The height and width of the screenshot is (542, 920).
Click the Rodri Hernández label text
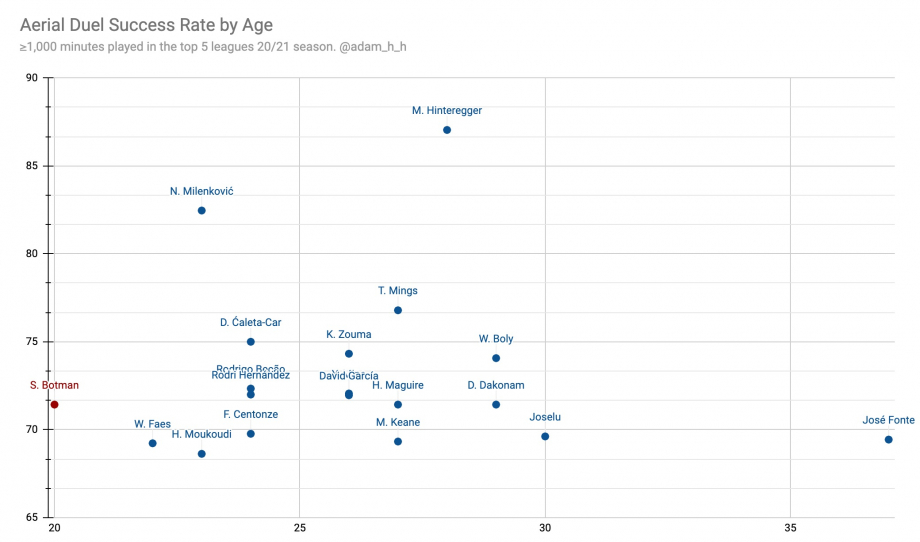(x=251, y=375)
